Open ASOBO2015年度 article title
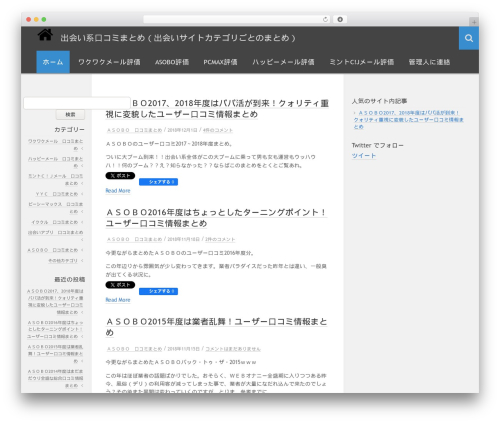500x423 pixels. (216, 327)
